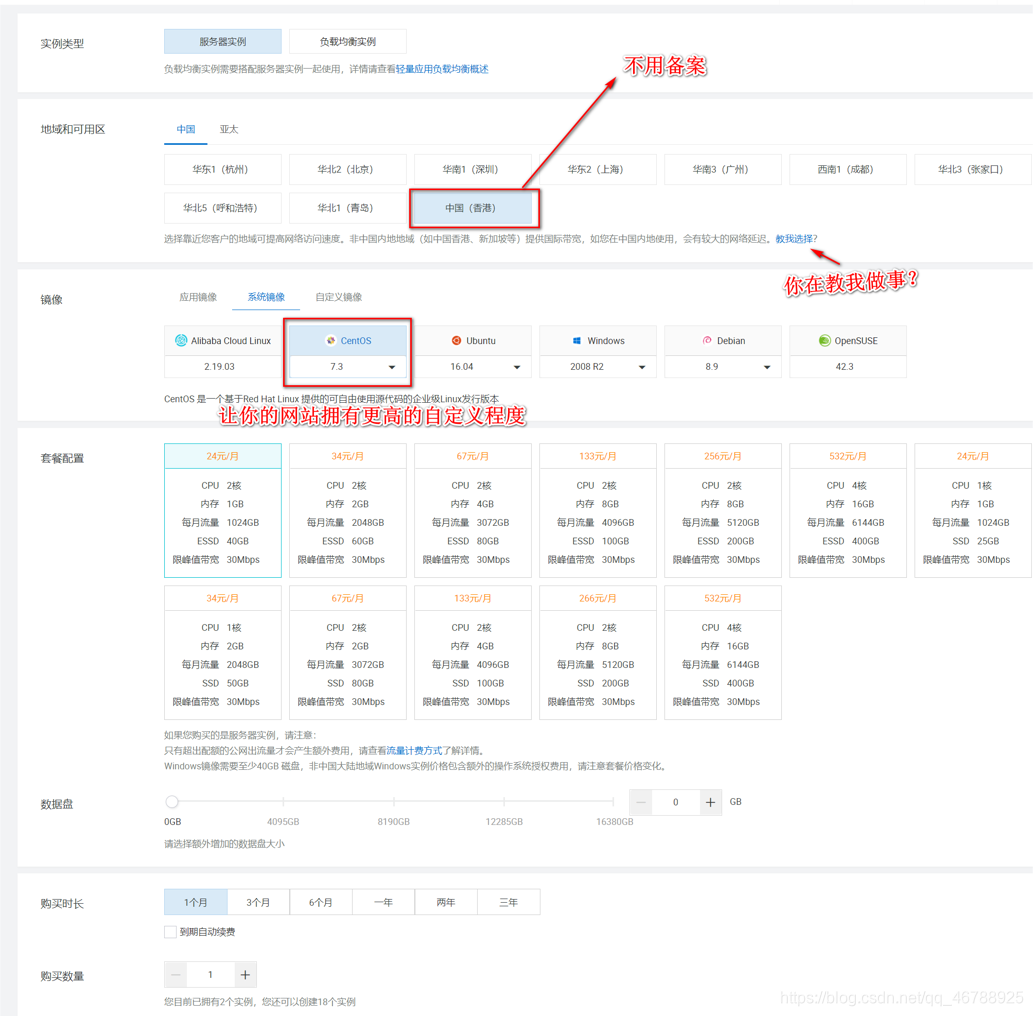Click the Alibaba Cloud Linux logo icon
Viewport: 1033px width, 1016px height.
[x=181, y=340]
